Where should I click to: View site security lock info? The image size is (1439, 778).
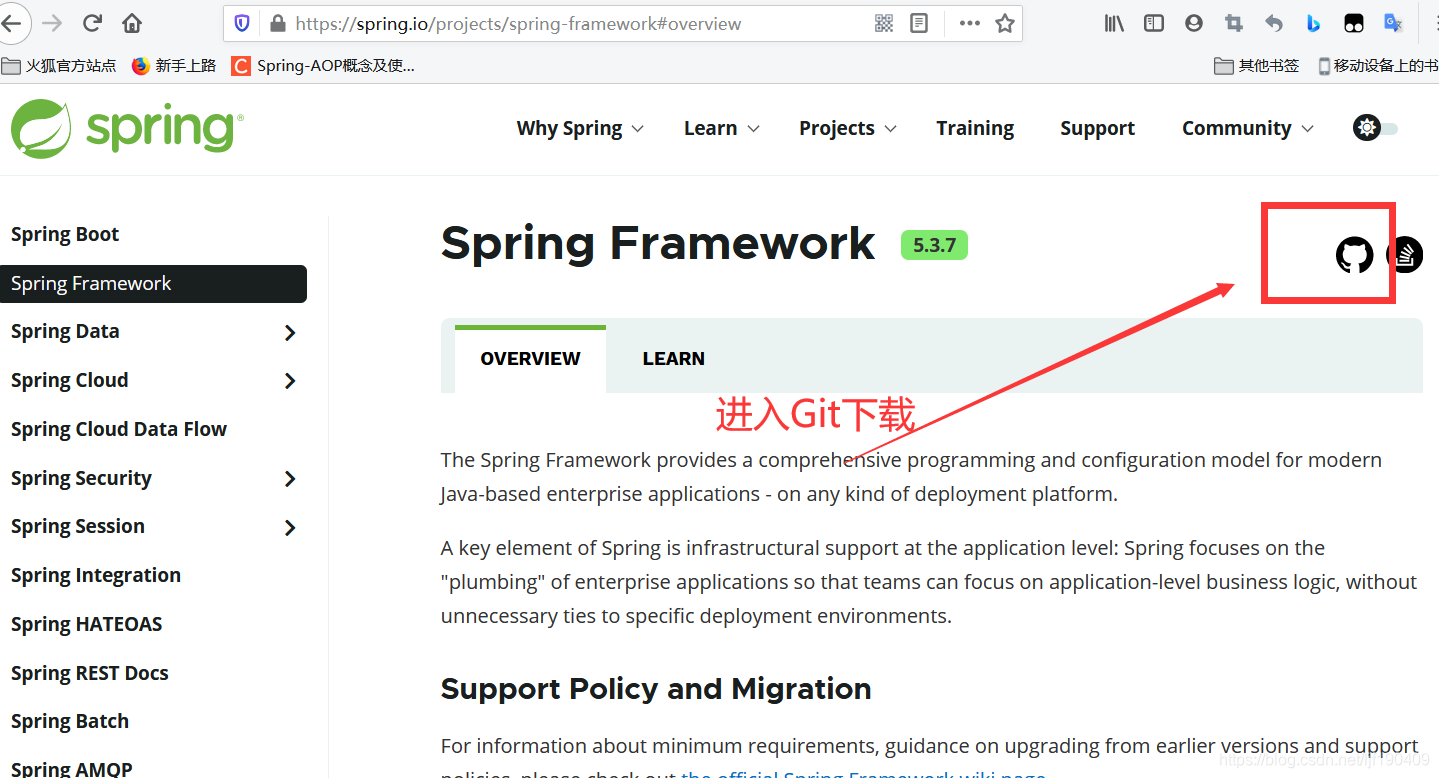click(278, 23)
